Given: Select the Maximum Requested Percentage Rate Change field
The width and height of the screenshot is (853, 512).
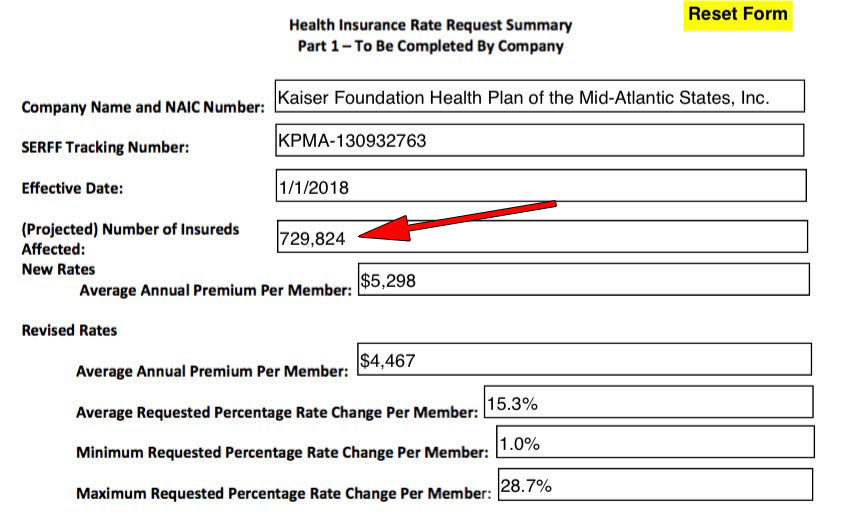Looking at the screenshot, I should point(654,486).
